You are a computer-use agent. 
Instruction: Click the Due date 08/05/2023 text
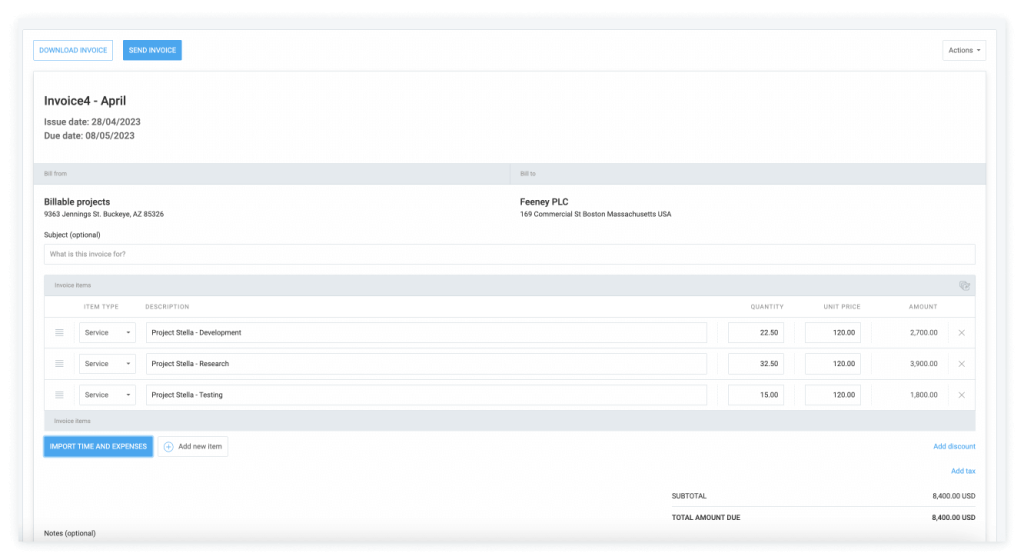[89, 136]
